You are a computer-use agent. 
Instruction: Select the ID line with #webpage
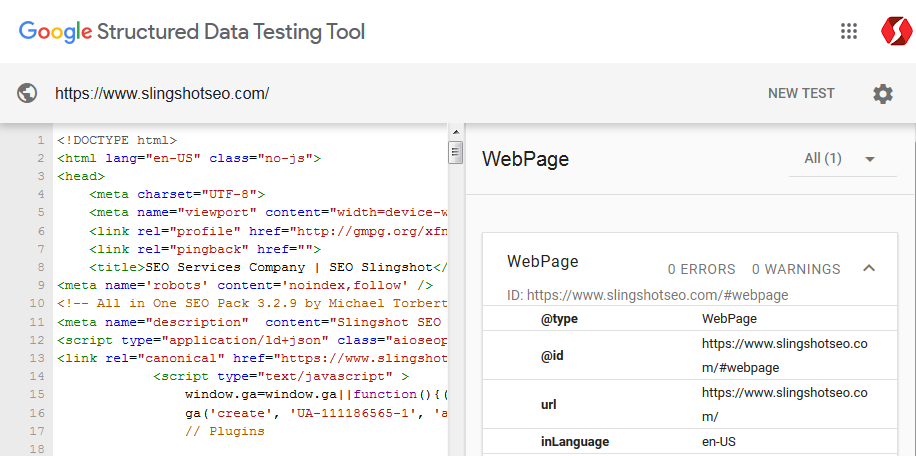648,295
